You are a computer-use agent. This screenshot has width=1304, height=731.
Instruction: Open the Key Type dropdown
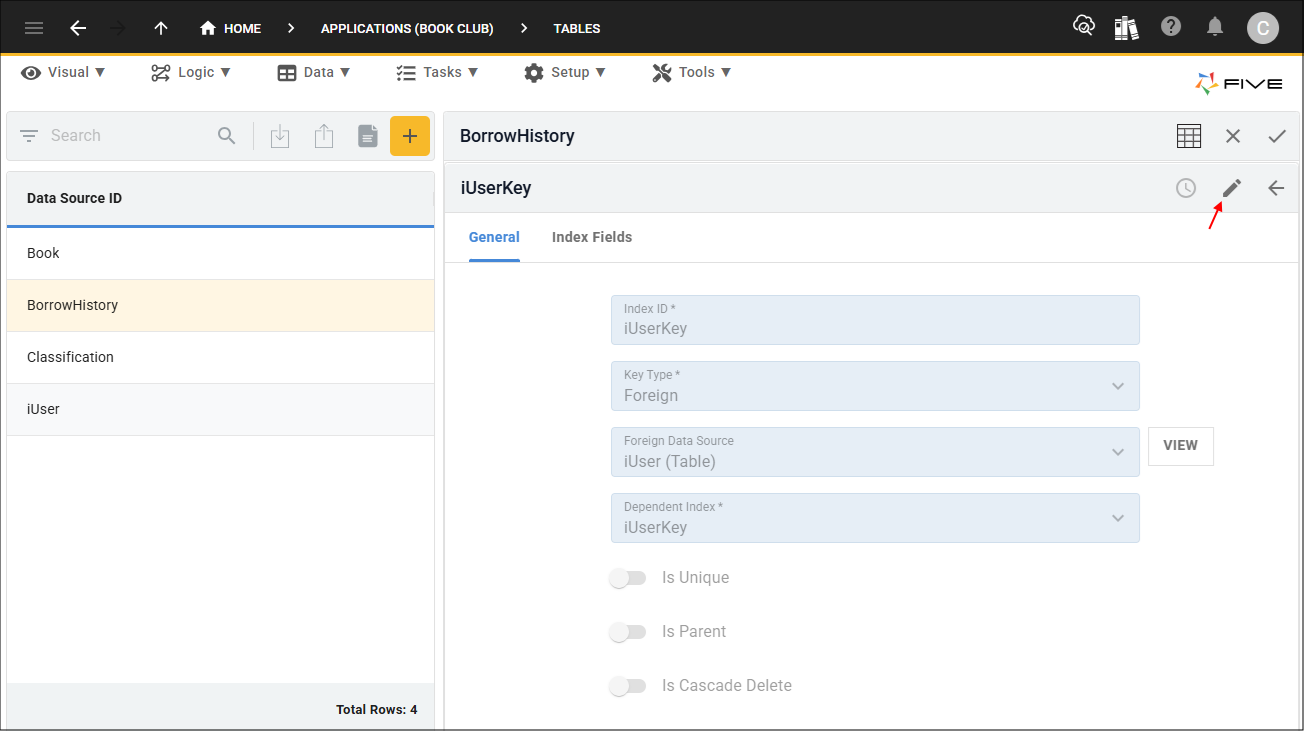click(x=875, y=386)
